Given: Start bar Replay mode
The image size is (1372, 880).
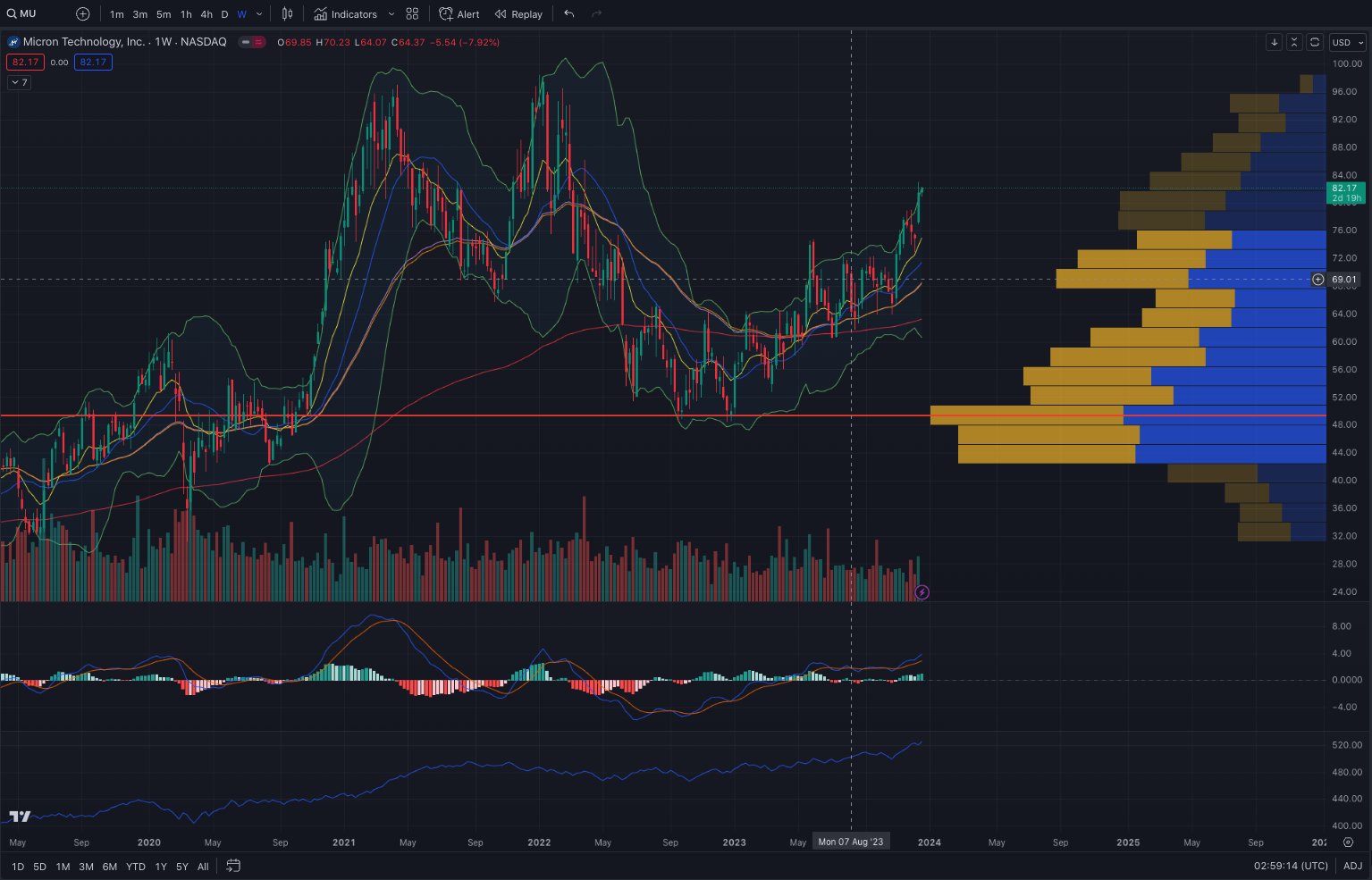Looking at the screenshot, I should pyautogui.click(x=518, y=14).
